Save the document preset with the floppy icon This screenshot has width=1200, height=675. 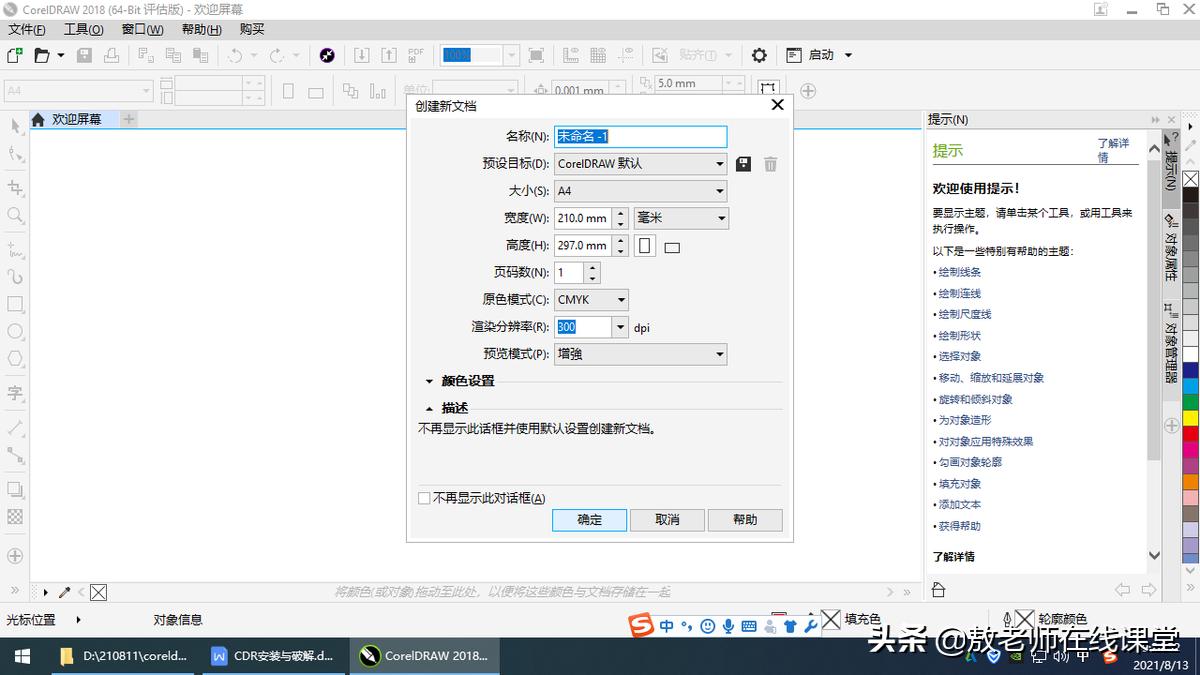(x=743, y=163)
